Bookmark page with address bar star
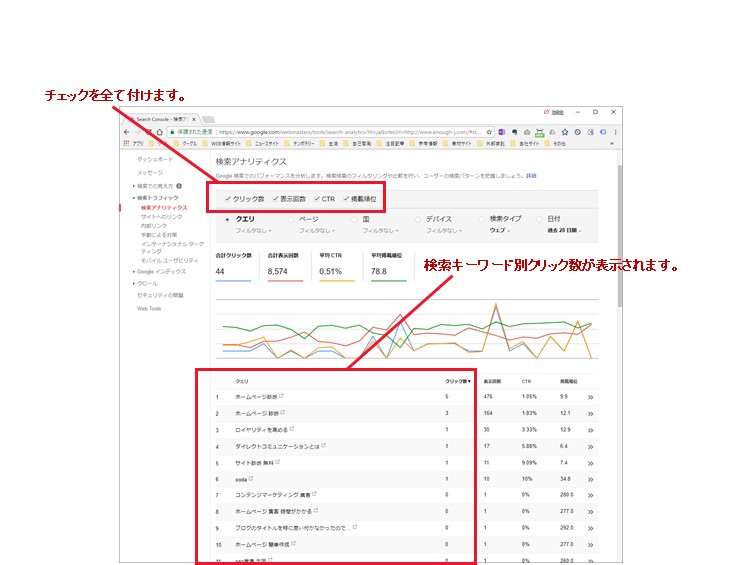 (489, 132)
